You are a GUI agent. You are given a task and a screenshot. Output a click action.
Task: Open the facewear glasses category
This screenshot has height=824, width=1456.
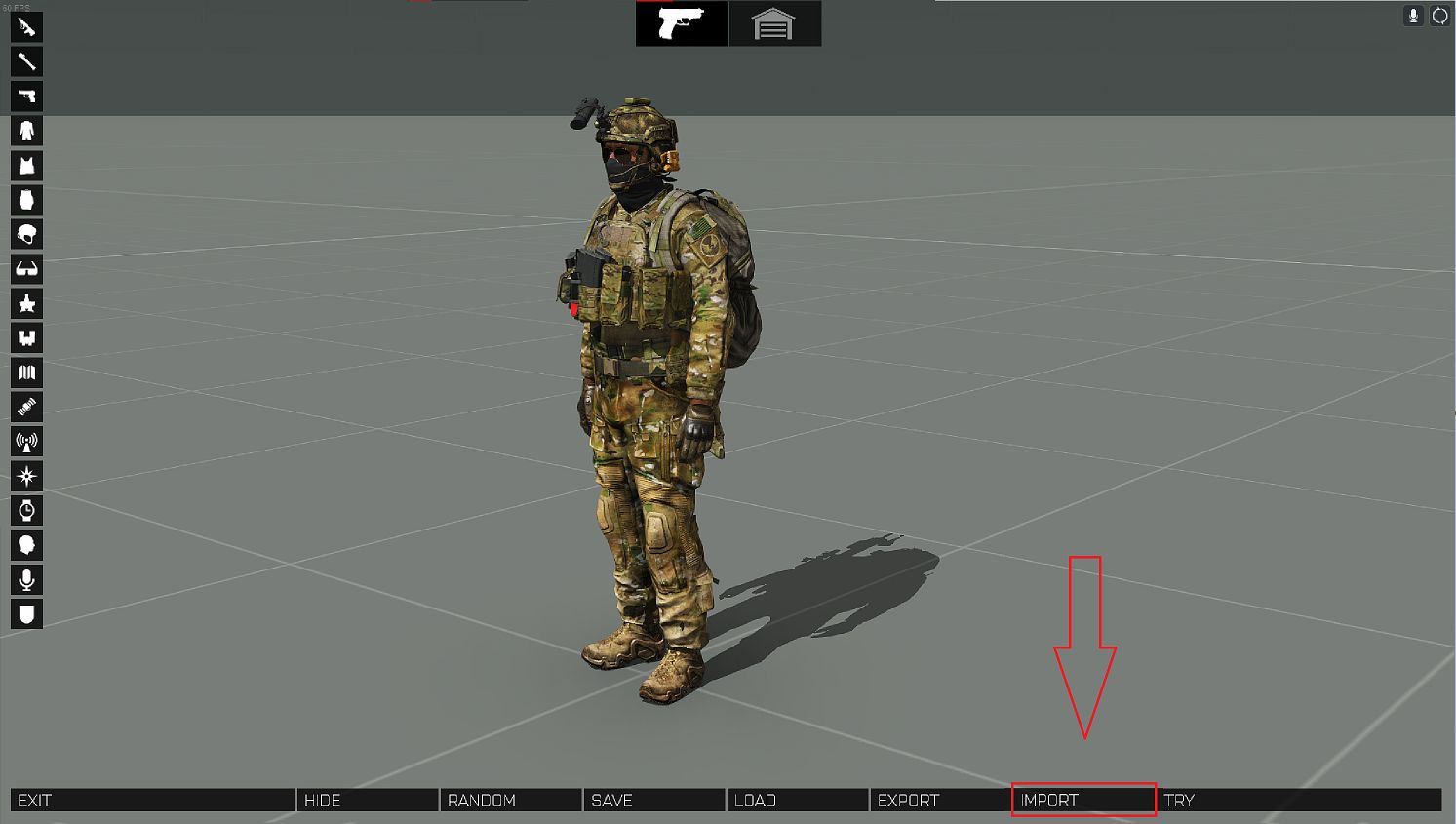pyautogui.click(x=26, y=269)
